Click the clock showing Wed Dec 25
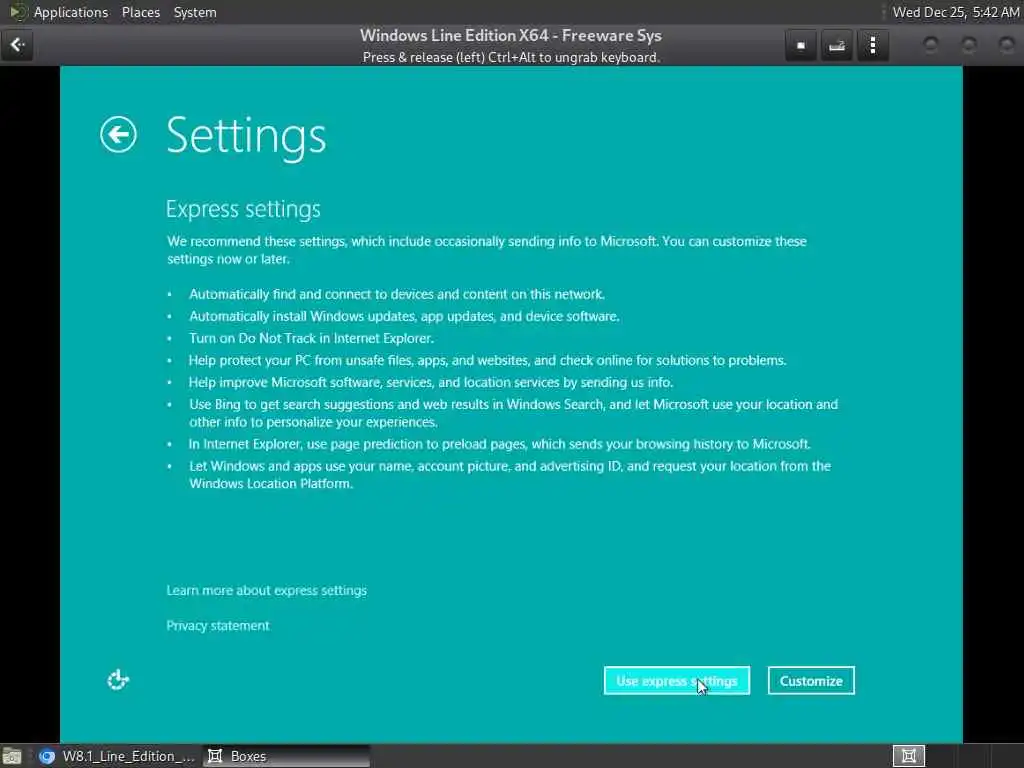This screenshot has width=1024, height=768. [x=955, y=12]
